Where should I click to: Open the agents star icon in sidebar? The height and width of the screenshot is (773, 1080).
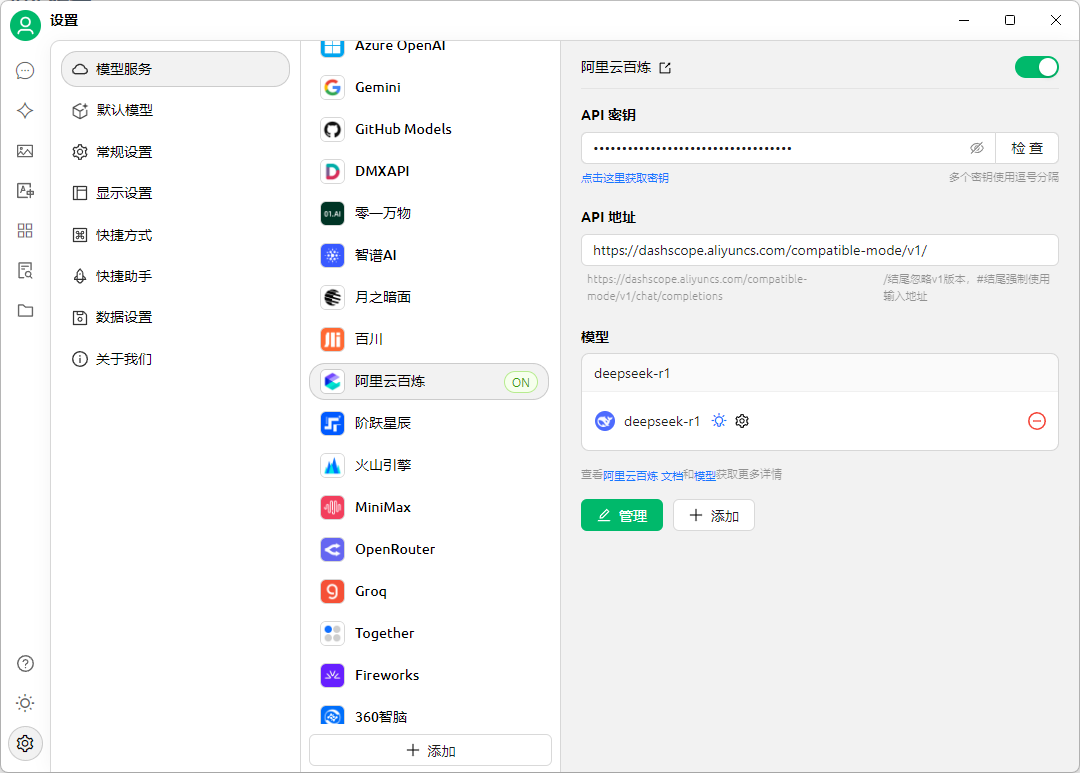pos(25,110)
